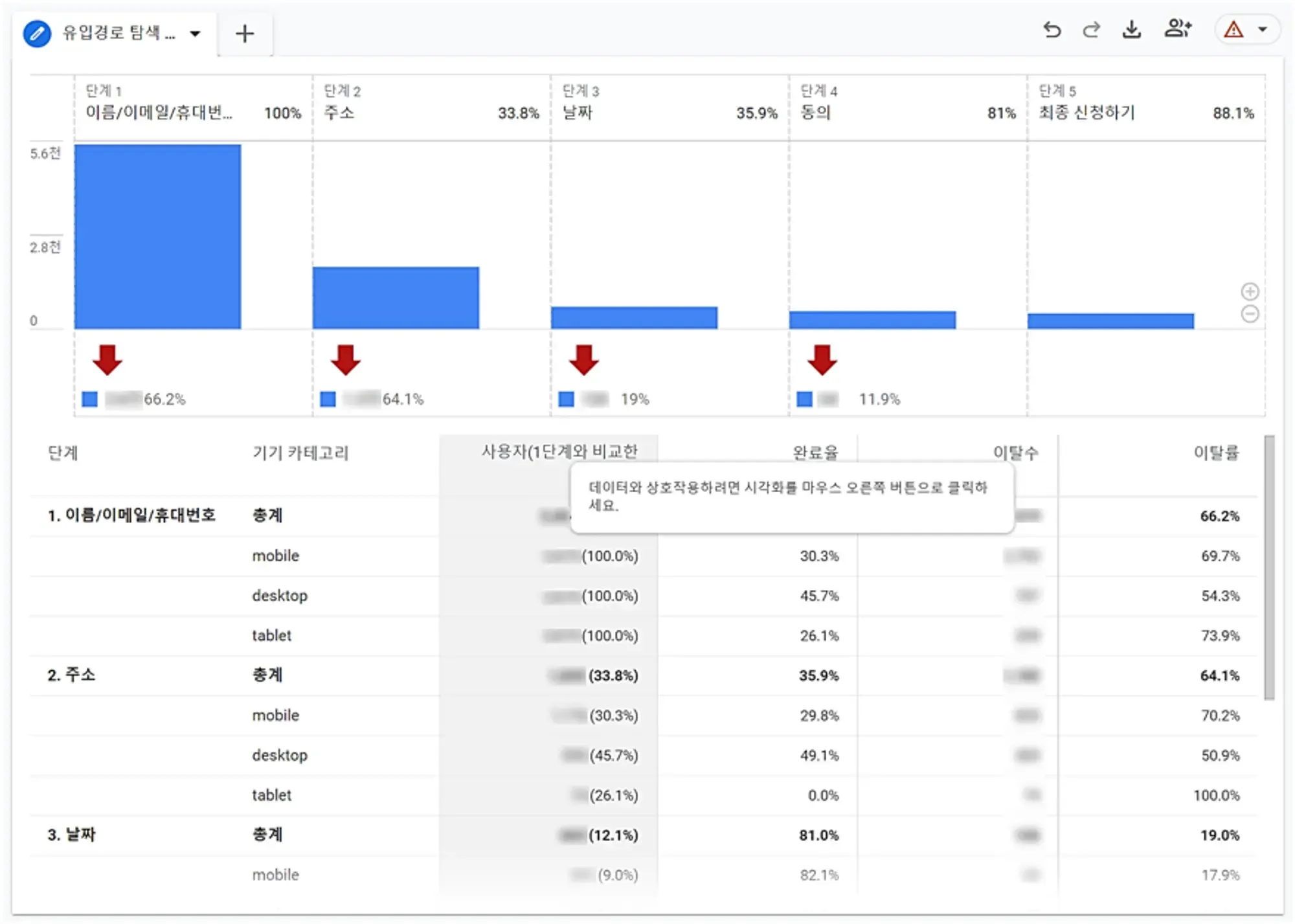Click the 이탈률 column header

tap(1215, 453)
